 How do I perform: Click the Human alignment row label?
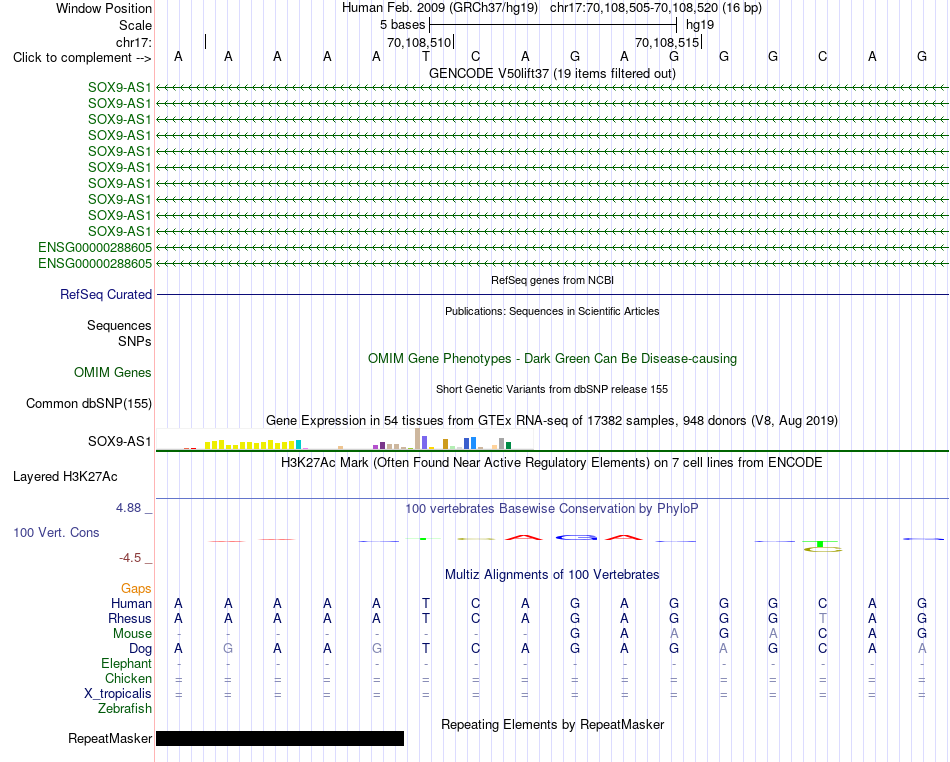click(x=131, y=603)
